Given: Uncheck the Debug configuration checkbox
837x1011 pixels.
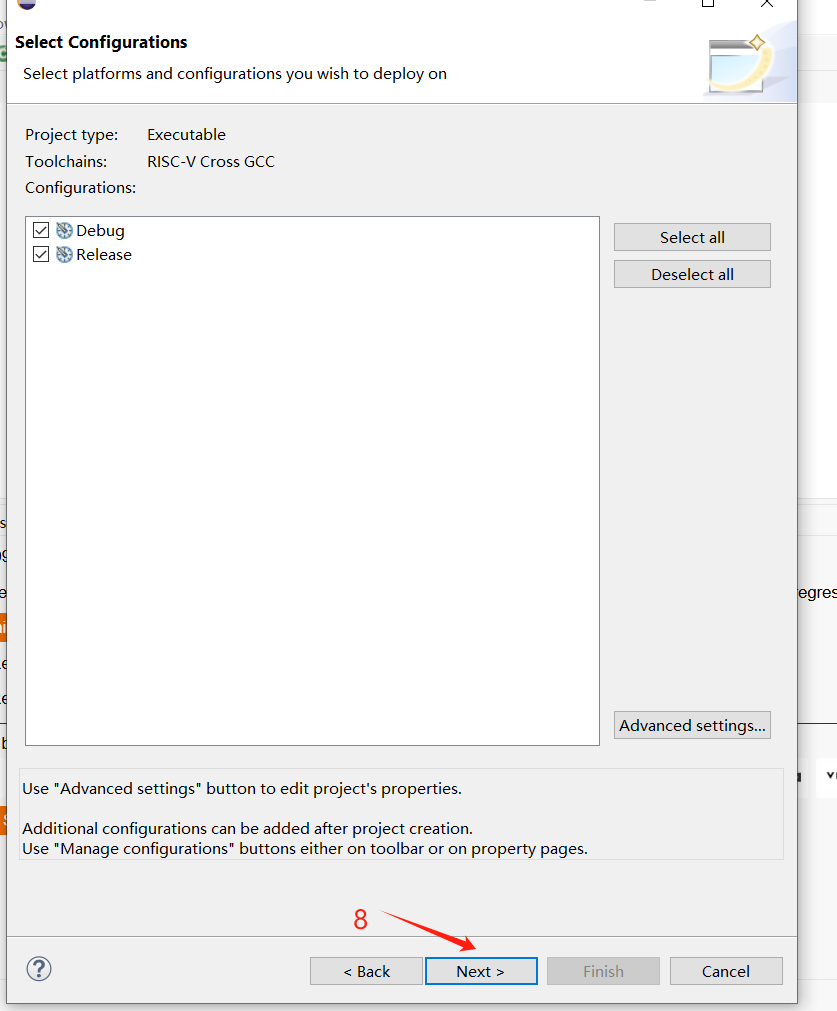Looking at the screenshot, I should [41, 230].
